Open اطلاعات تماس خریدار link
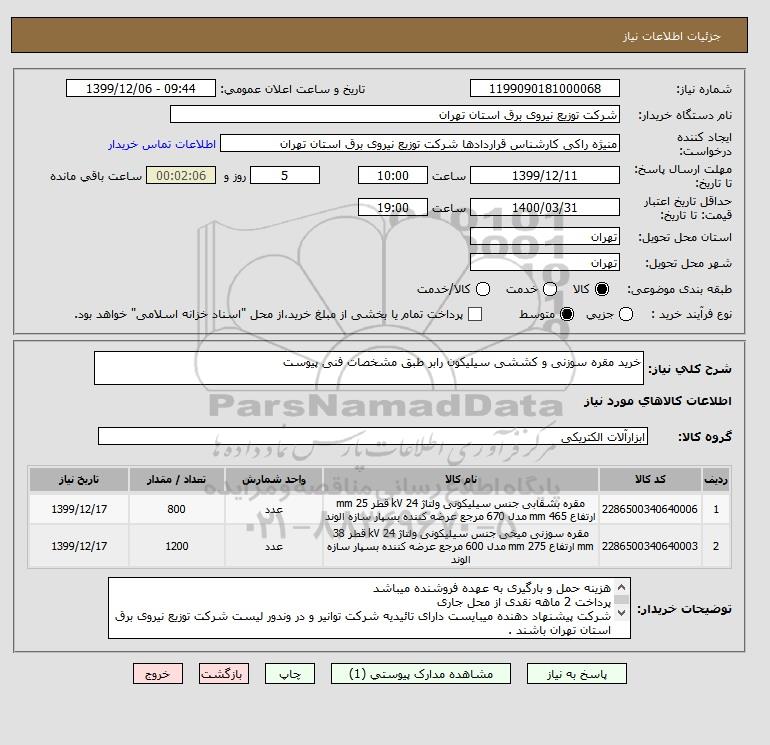770x745 pixels. pyautogui.click(x=162, y=144)
